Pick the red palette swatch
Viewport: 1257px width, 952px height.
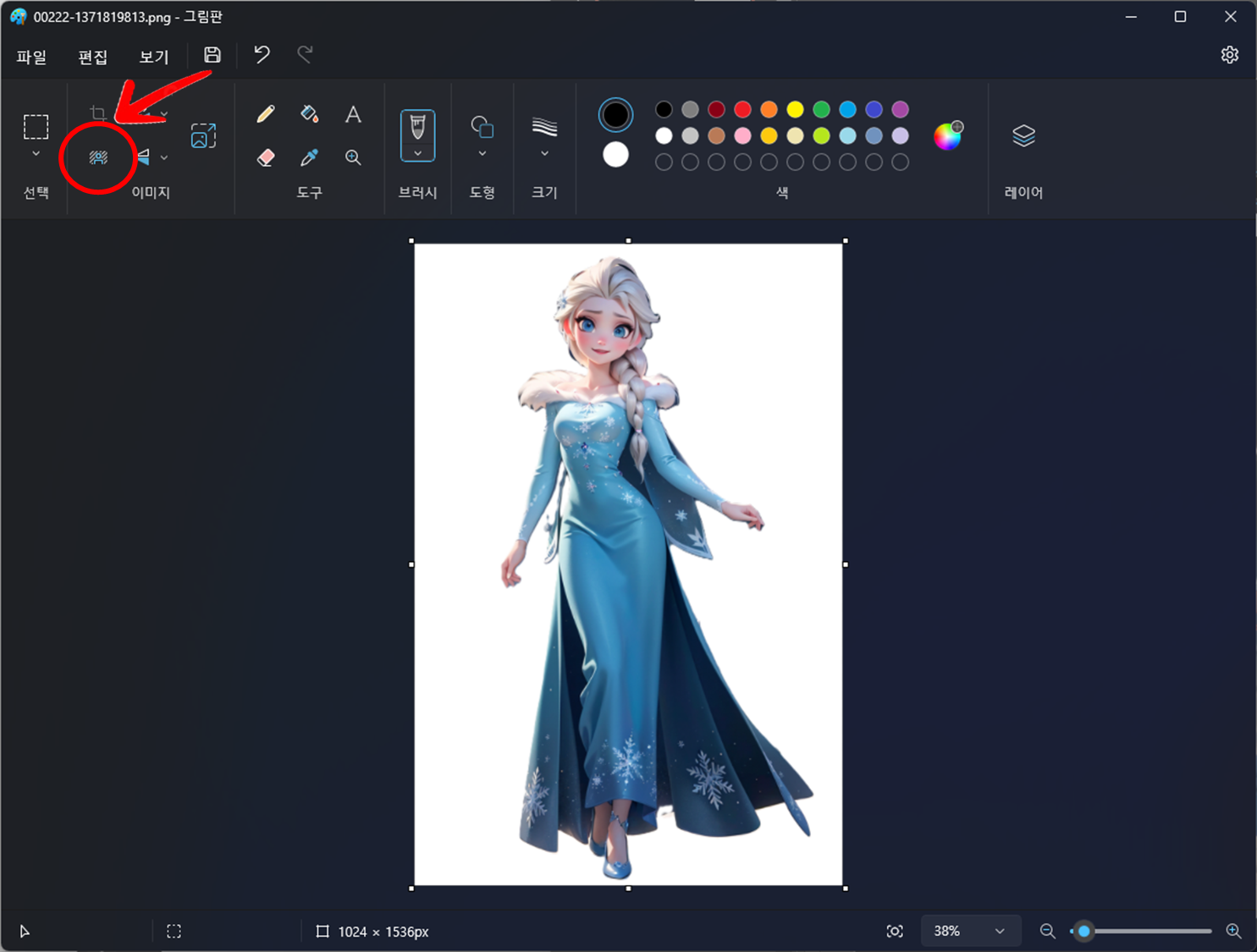pos(742,109)
